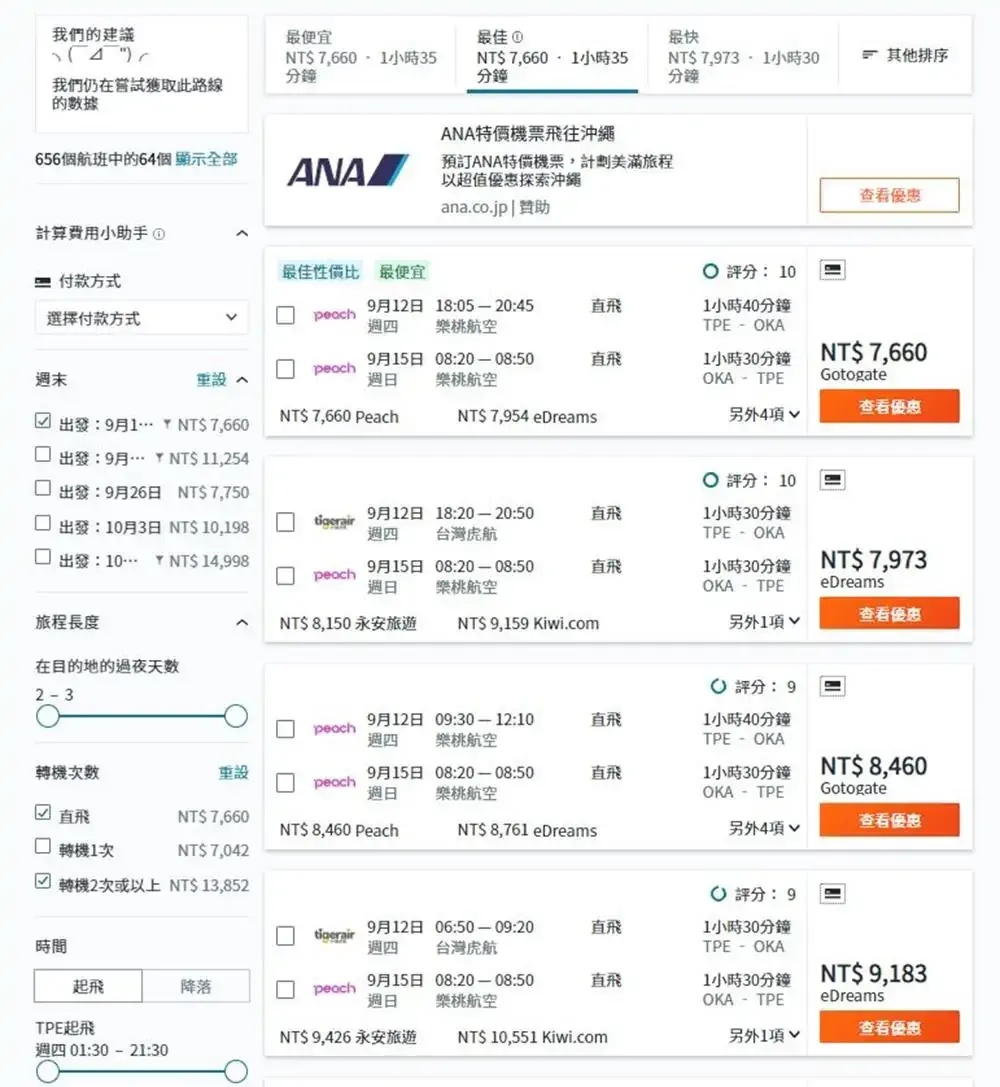Switch to the 最便宜 sort tab
1000x1087 pixels.
coord(361,55)
